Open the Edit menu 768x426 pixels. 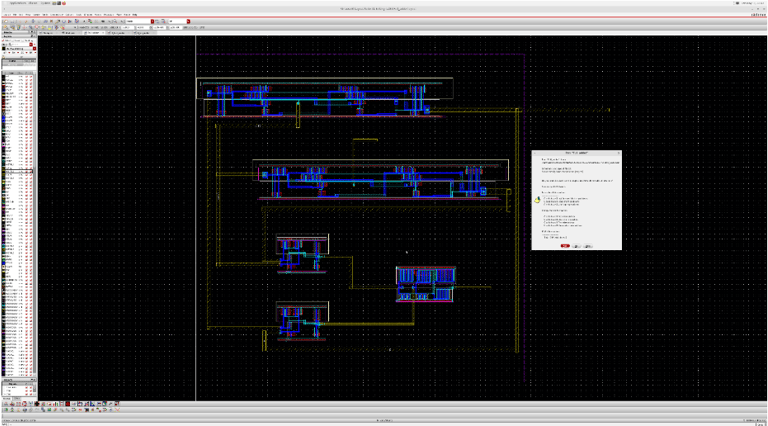click(x=21, y=15)
